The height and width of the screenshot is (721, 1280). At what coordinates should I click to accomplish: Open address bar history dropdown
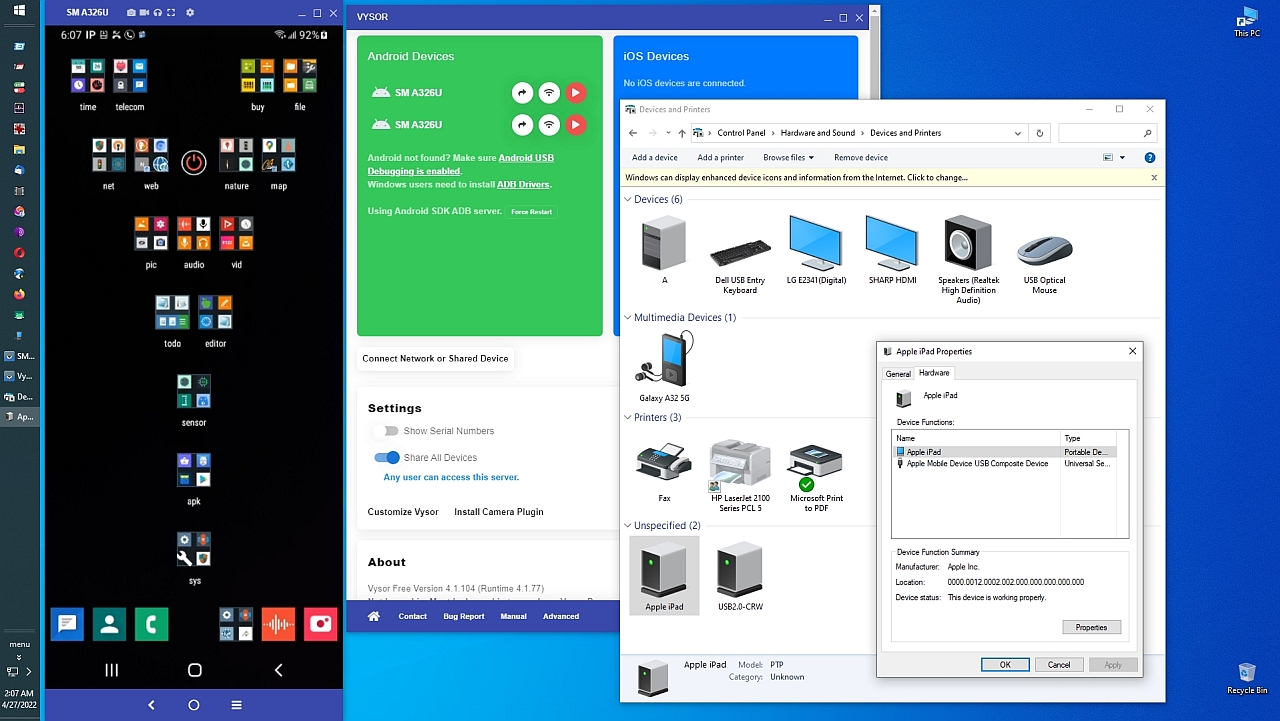pyautogui.click(x=1018, y=133)
